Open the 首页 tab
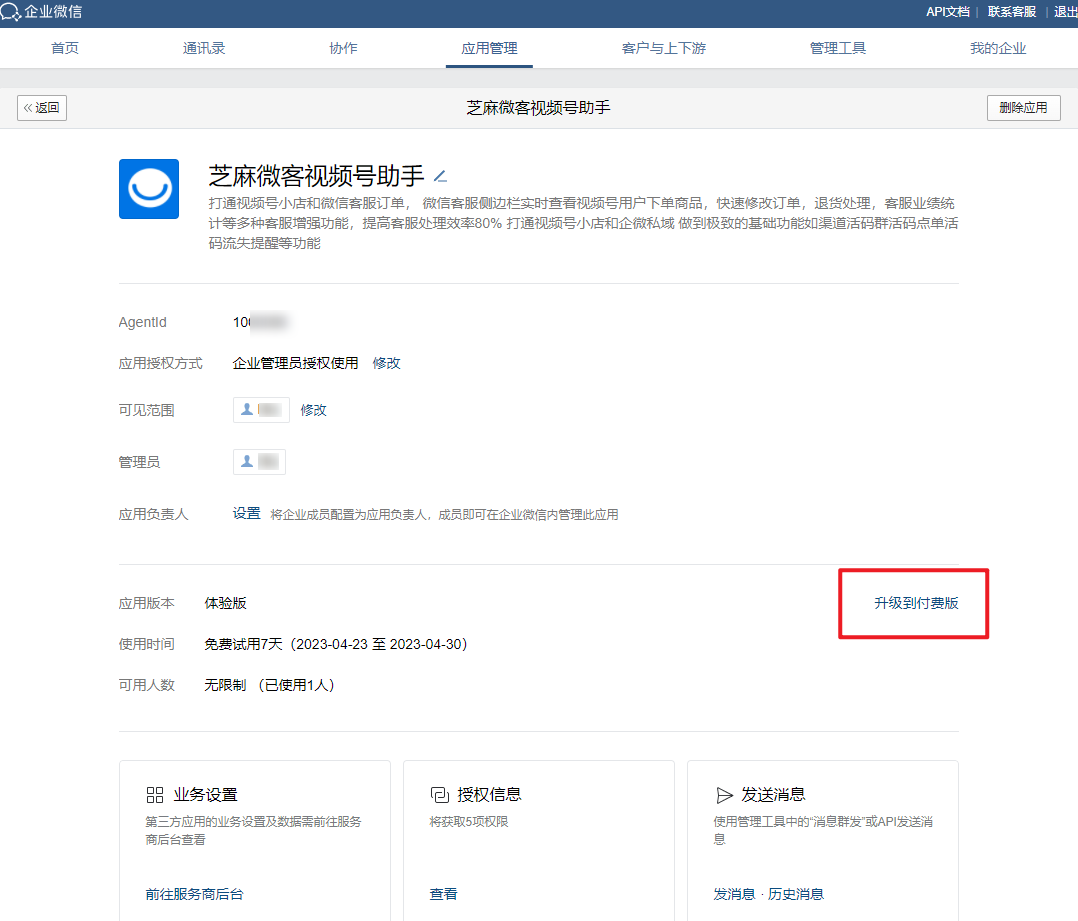The height and width of the screenshot is (921, 1078). point(65,48)
